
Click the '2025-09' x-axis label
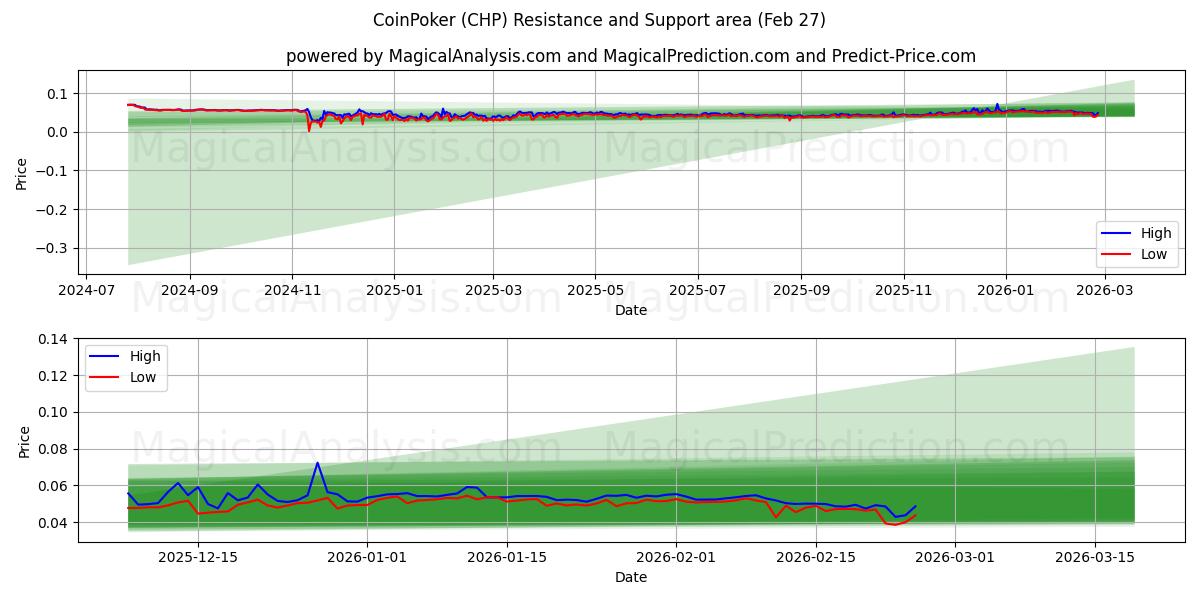click(x=801, y=289)
